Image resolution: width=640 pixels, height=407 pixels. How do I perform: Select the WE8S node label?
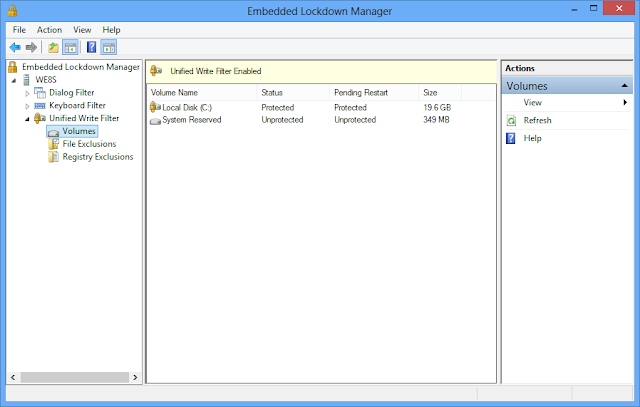[46, 80]
